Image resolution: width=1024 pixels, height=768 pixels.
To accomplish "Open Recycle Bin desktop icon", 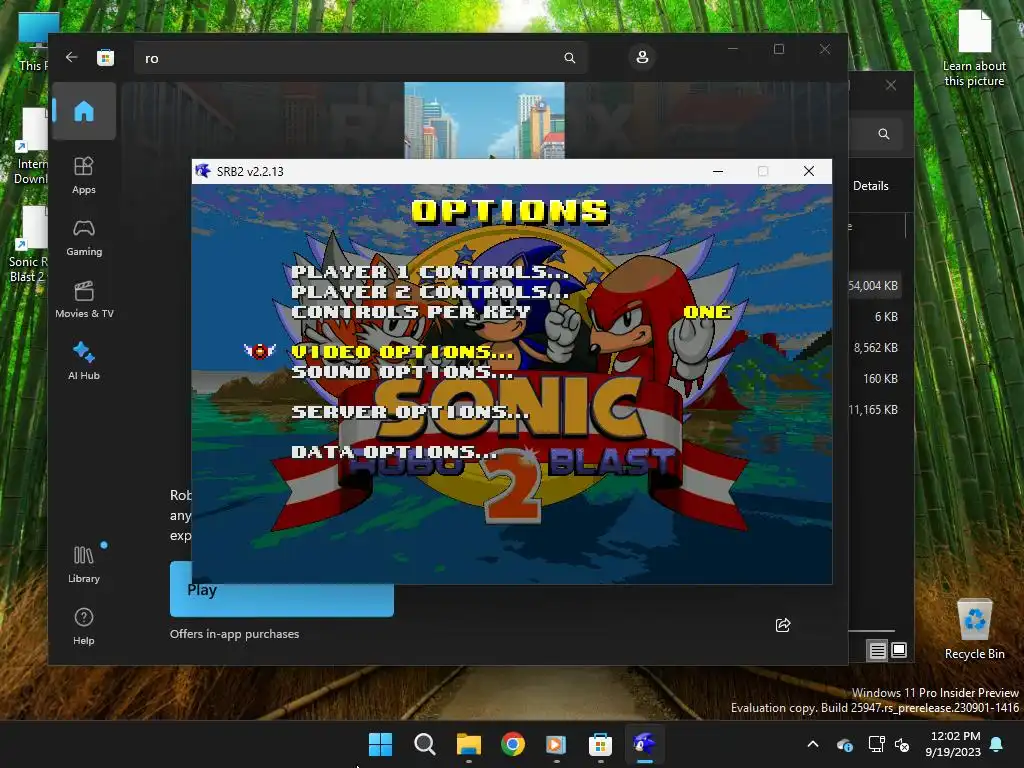I will click(974, 630).
